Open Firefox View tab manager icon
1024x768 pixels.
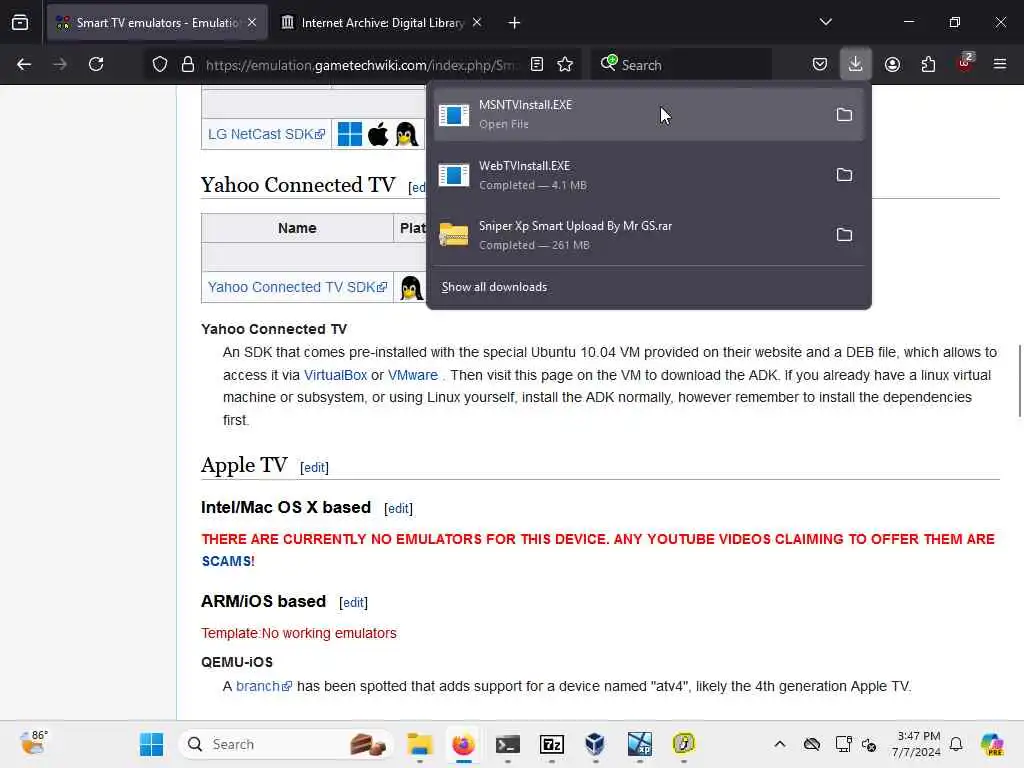point(20,23)
